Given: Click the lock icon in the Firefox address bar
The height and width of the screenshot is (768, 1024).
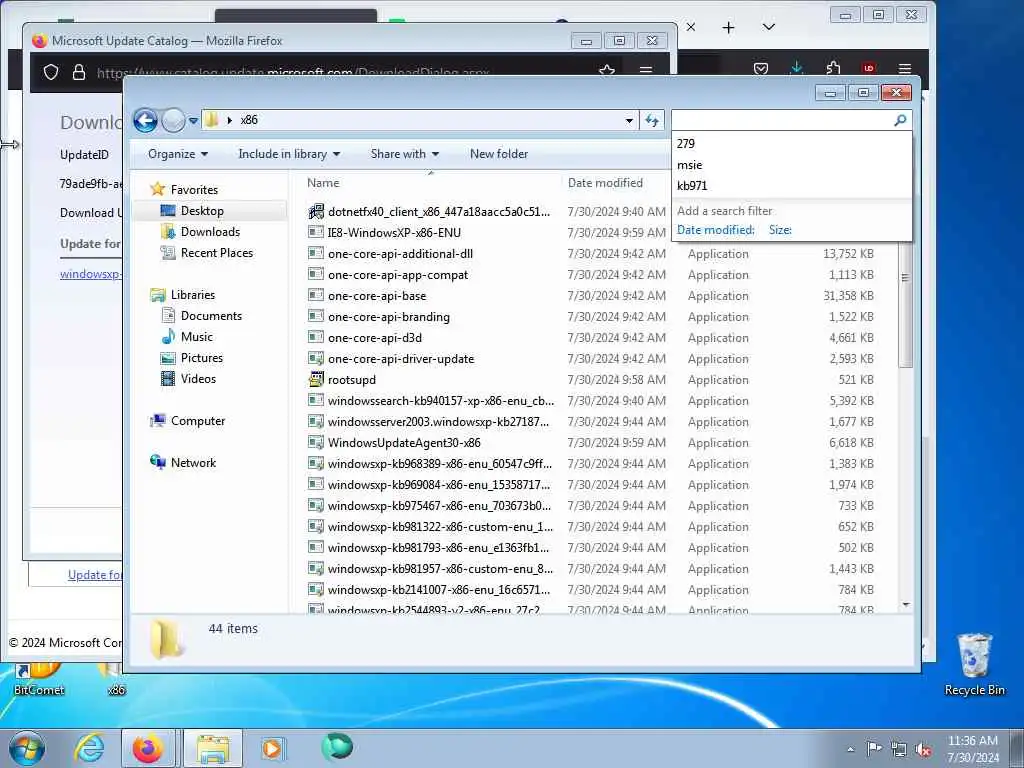Looking at the screenshot, I should coord(78,72).
